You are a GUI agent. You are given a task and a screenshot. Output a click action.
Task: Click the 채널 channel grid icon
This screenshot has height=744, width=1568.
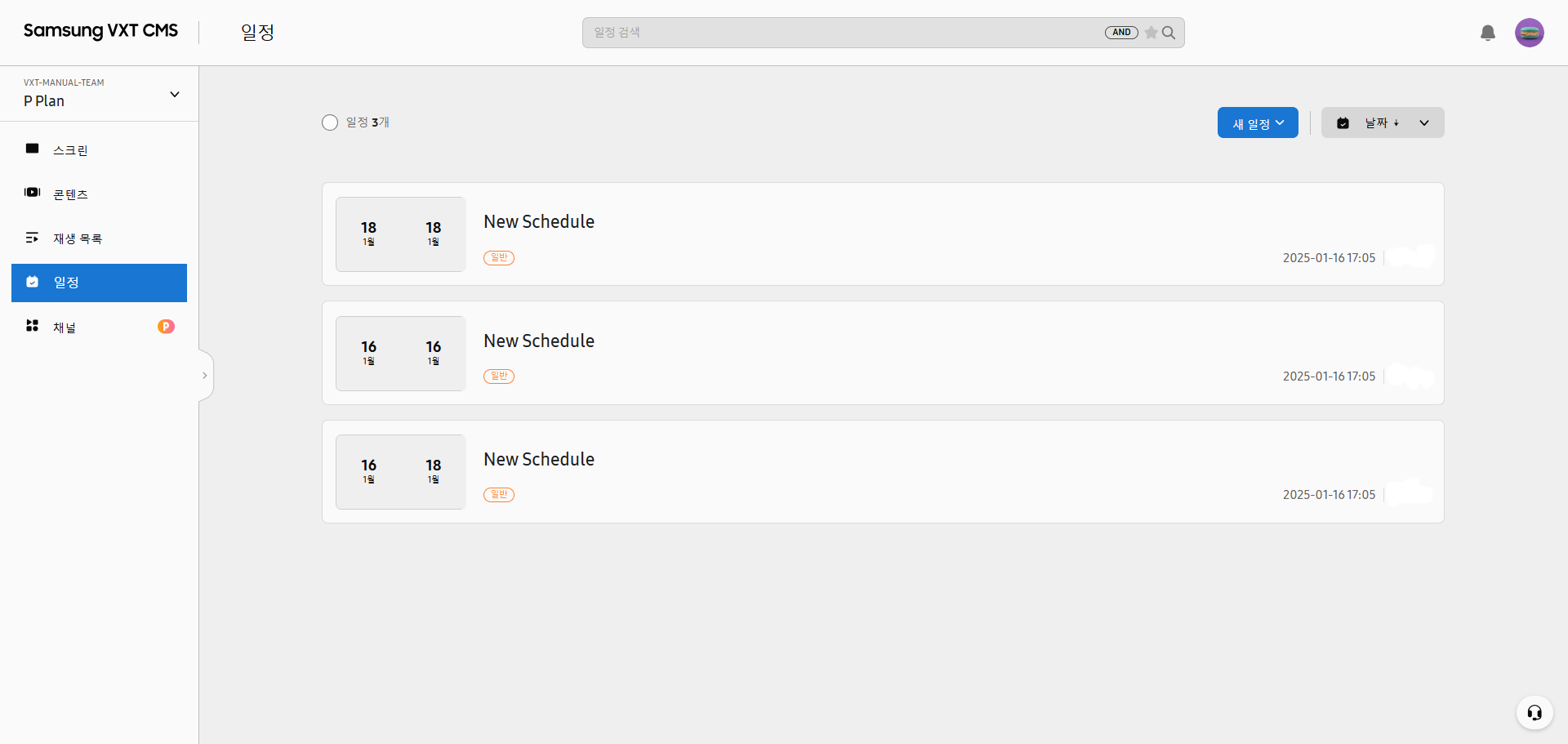[33, 326]
